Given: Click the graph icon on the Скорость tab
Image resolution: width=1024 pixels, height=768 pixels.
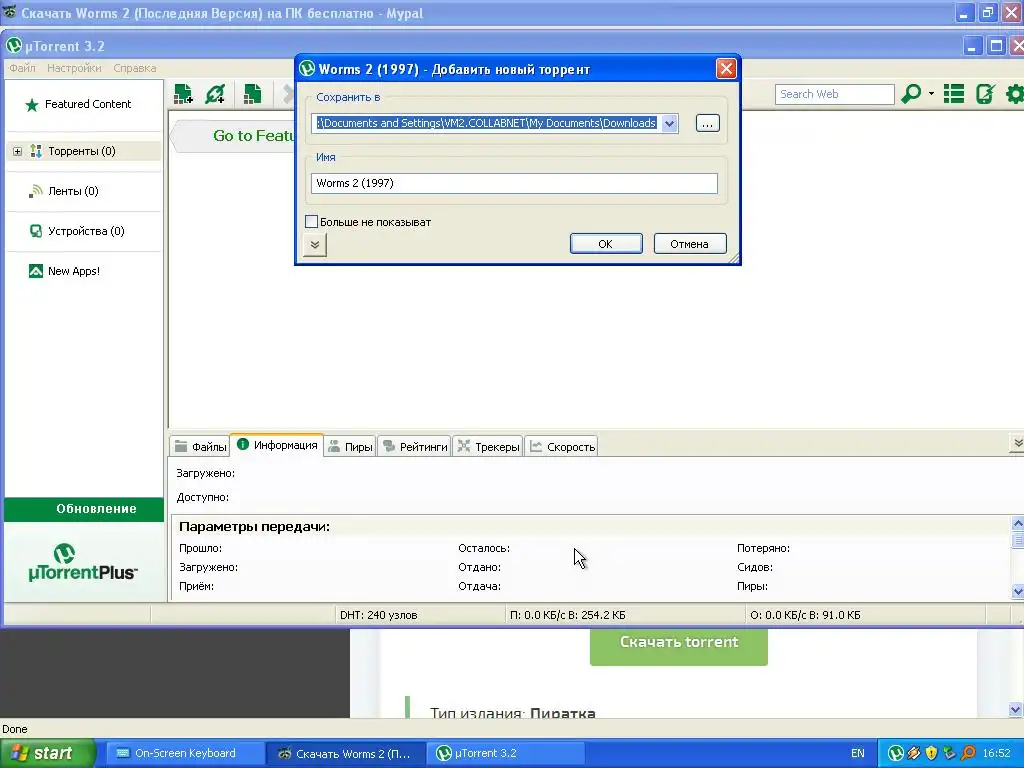Looking at the screenshot, I should 536,446.
